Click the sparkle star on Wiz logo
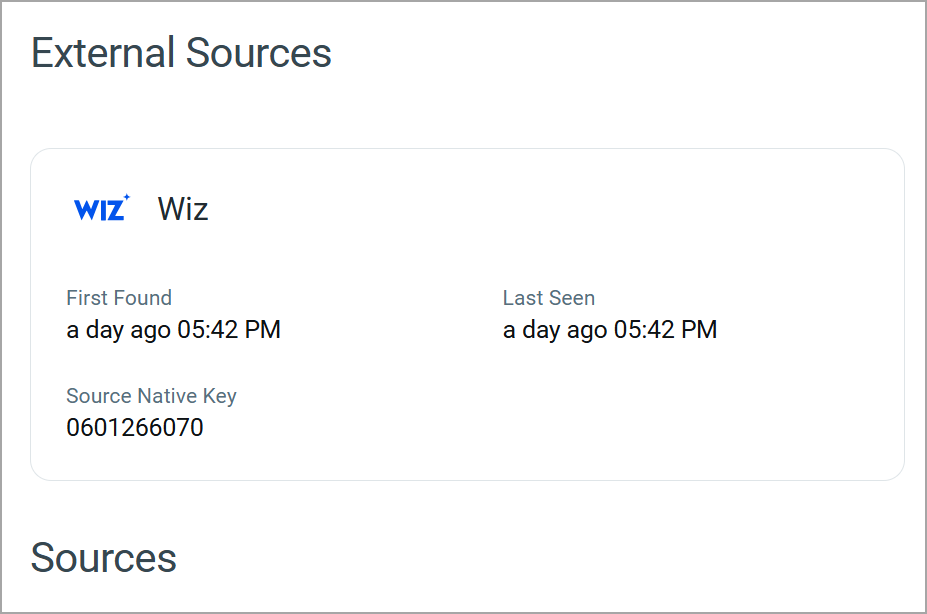The width and height of the screenshot is (927, 614). 126,198
